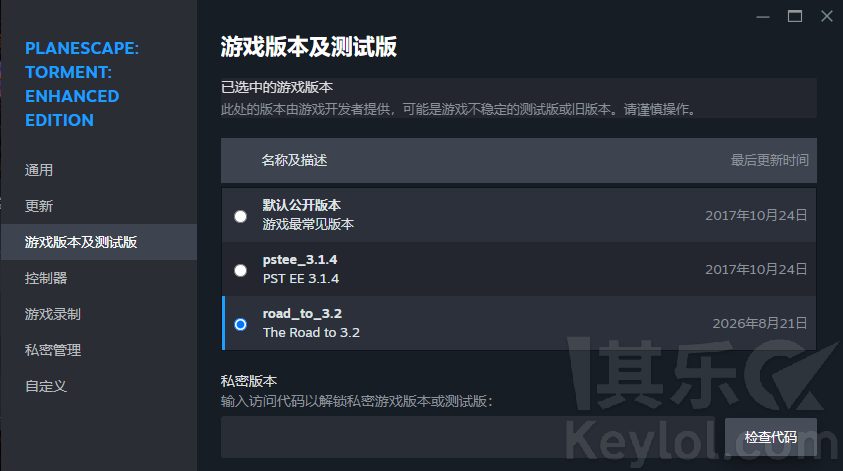Click the 最后更新时间 column header
This screenshot has width=843, height=471.
(769, 160)
